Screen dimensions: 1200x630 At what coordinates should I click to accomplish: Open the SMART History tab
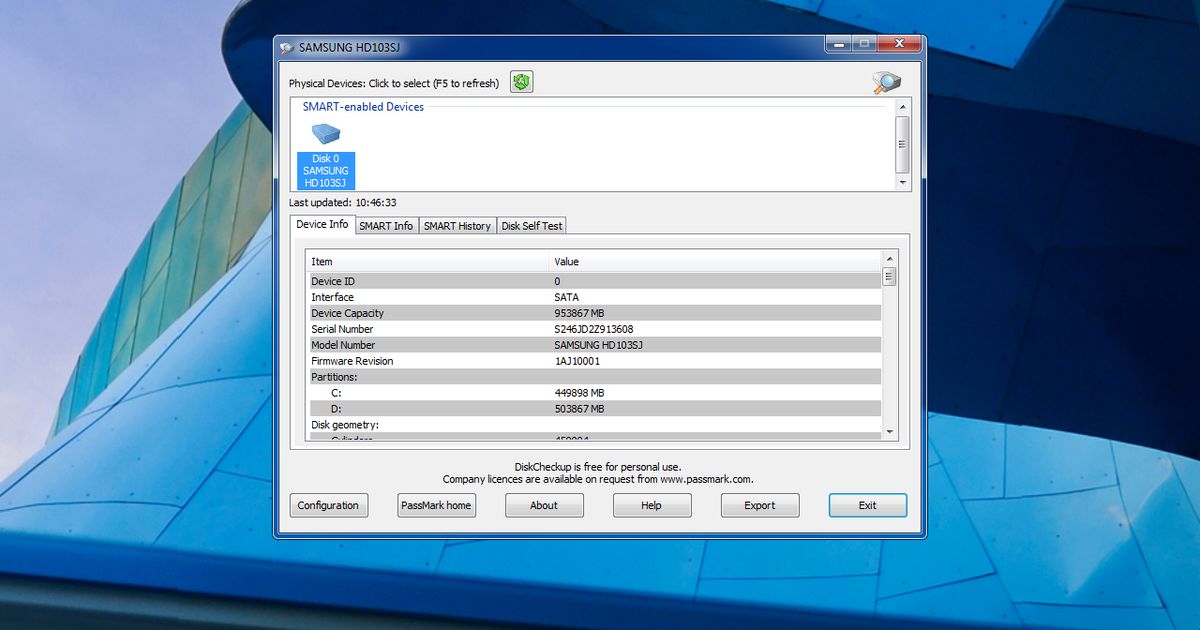tap(457, 225)
